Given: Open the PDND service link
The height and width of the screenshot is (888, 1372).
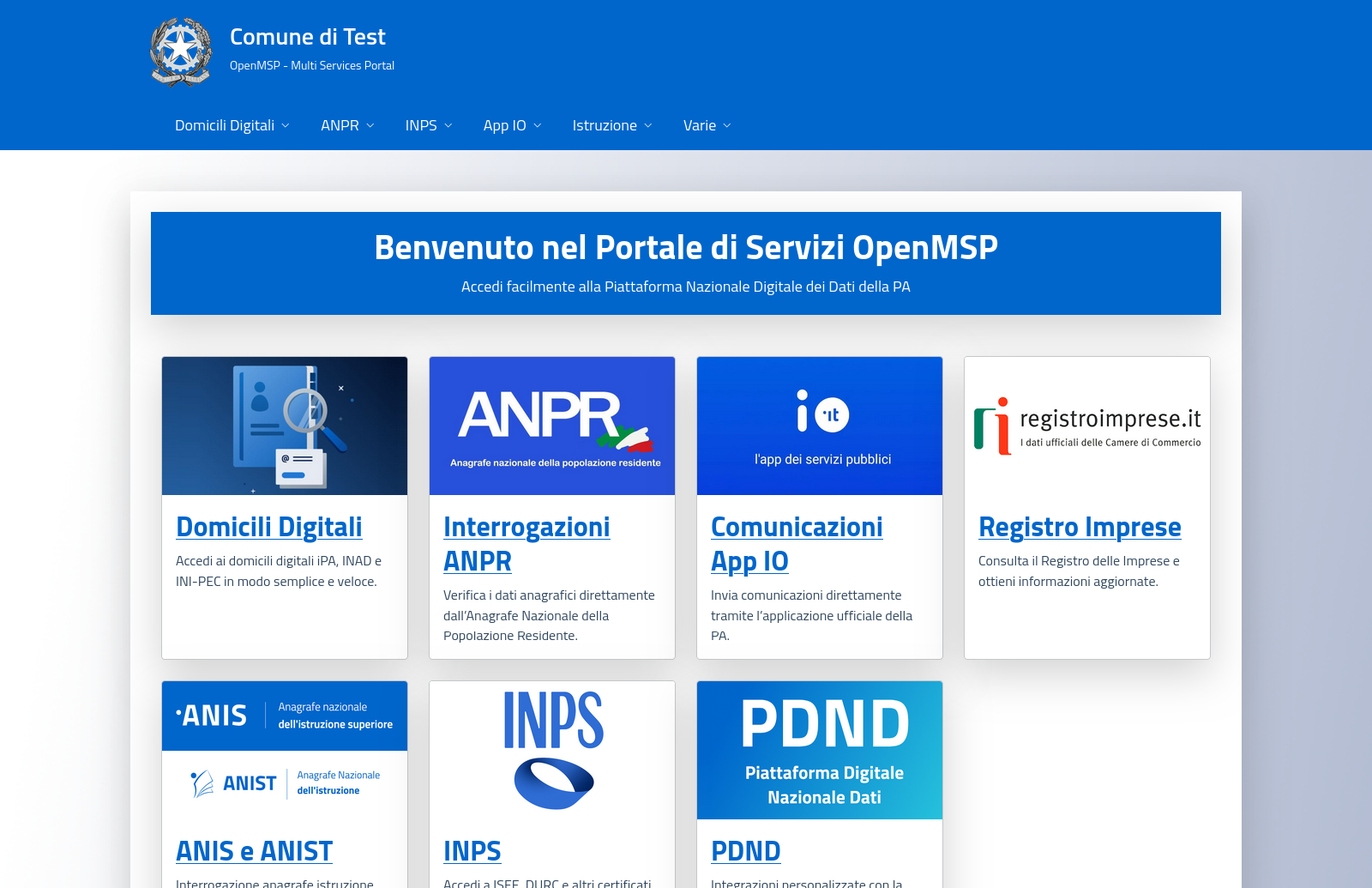Looking at the screenshot, I should pos(745,849).
